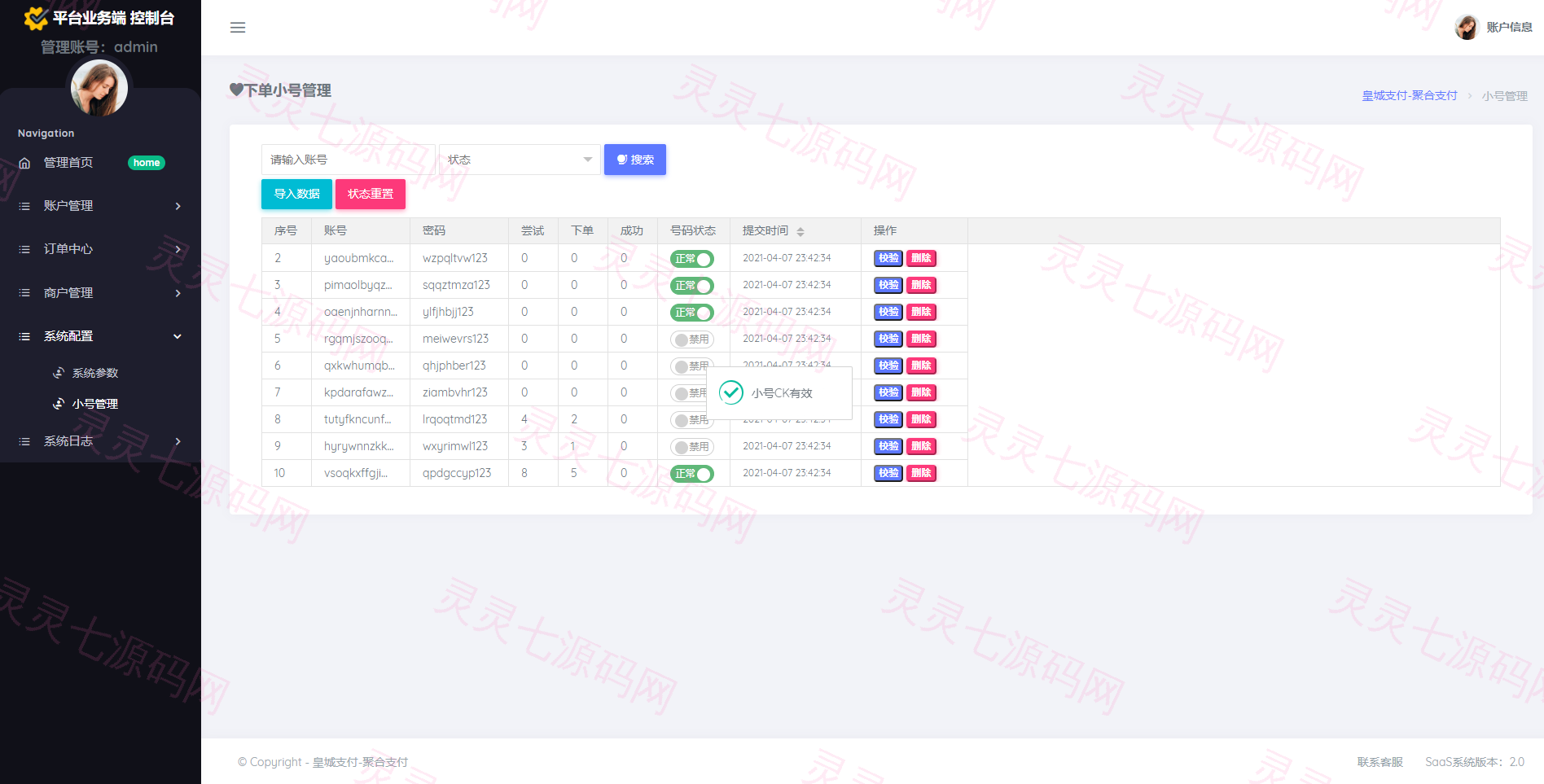
Task: Focus the 请输入账号 search field
Action: click(348, 160)
